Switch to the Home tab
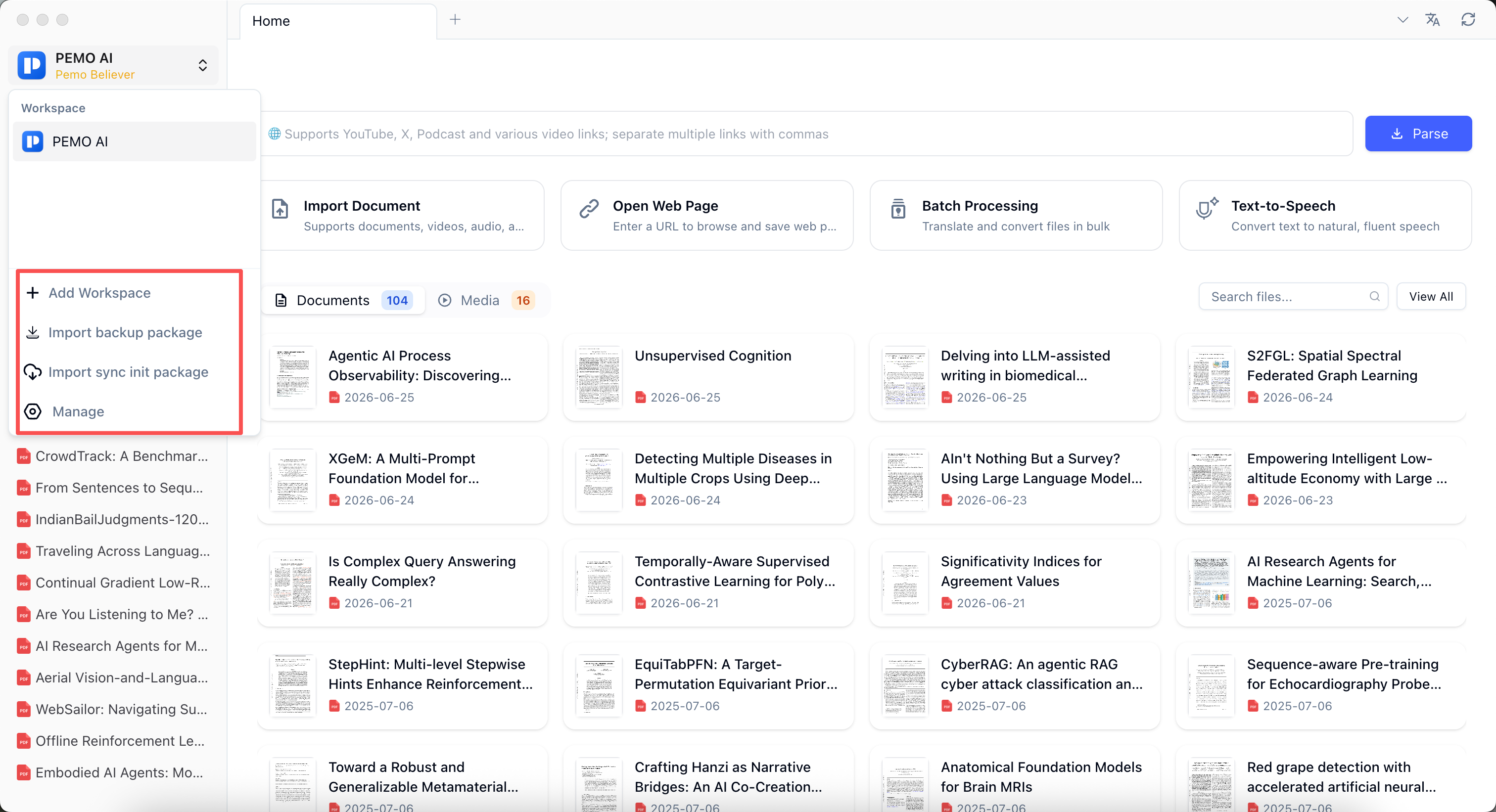The height and width of the screenshot is (812, 1496). 337,21
